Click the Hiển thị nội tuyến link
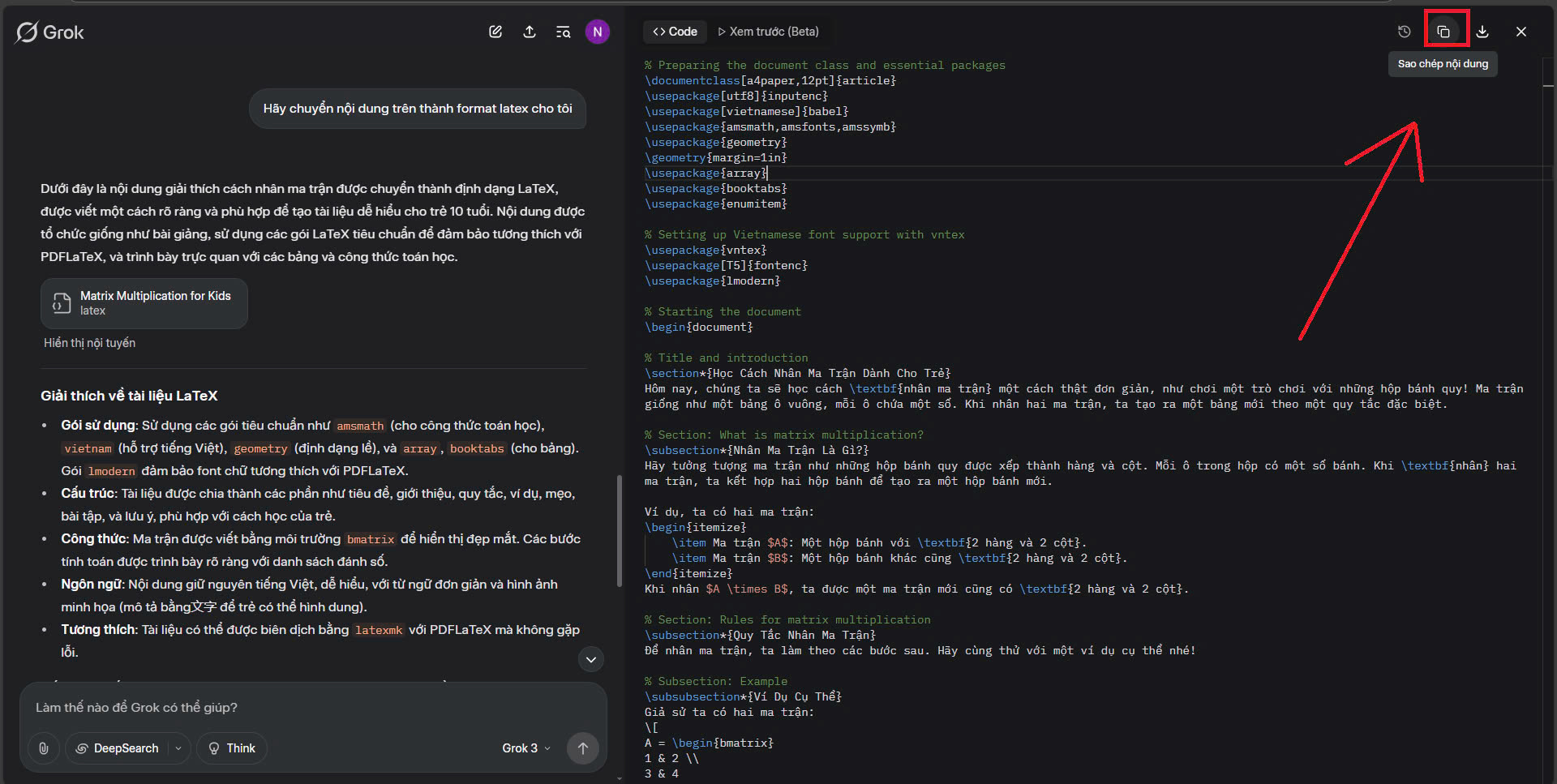The width and height of the screenshot is (1557, 784). [x=89, y=343]
